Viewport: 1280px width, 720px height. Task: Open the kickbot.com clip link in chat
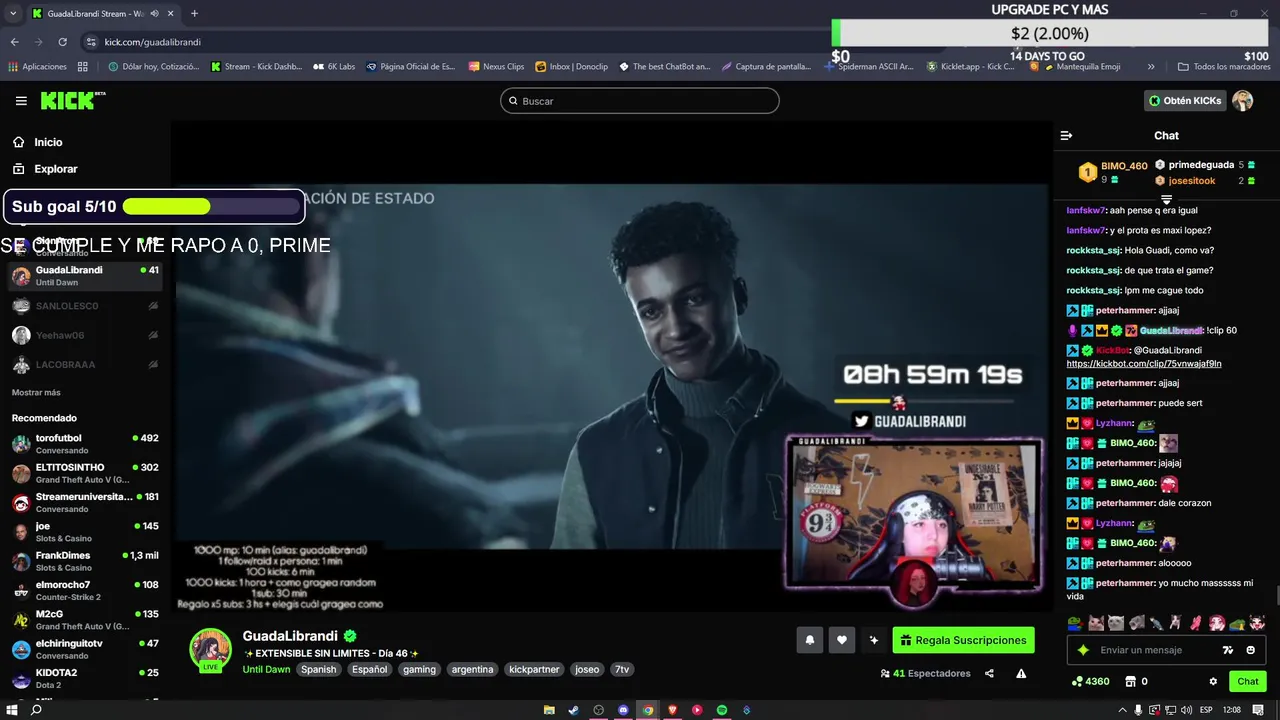coord(1144,364)
